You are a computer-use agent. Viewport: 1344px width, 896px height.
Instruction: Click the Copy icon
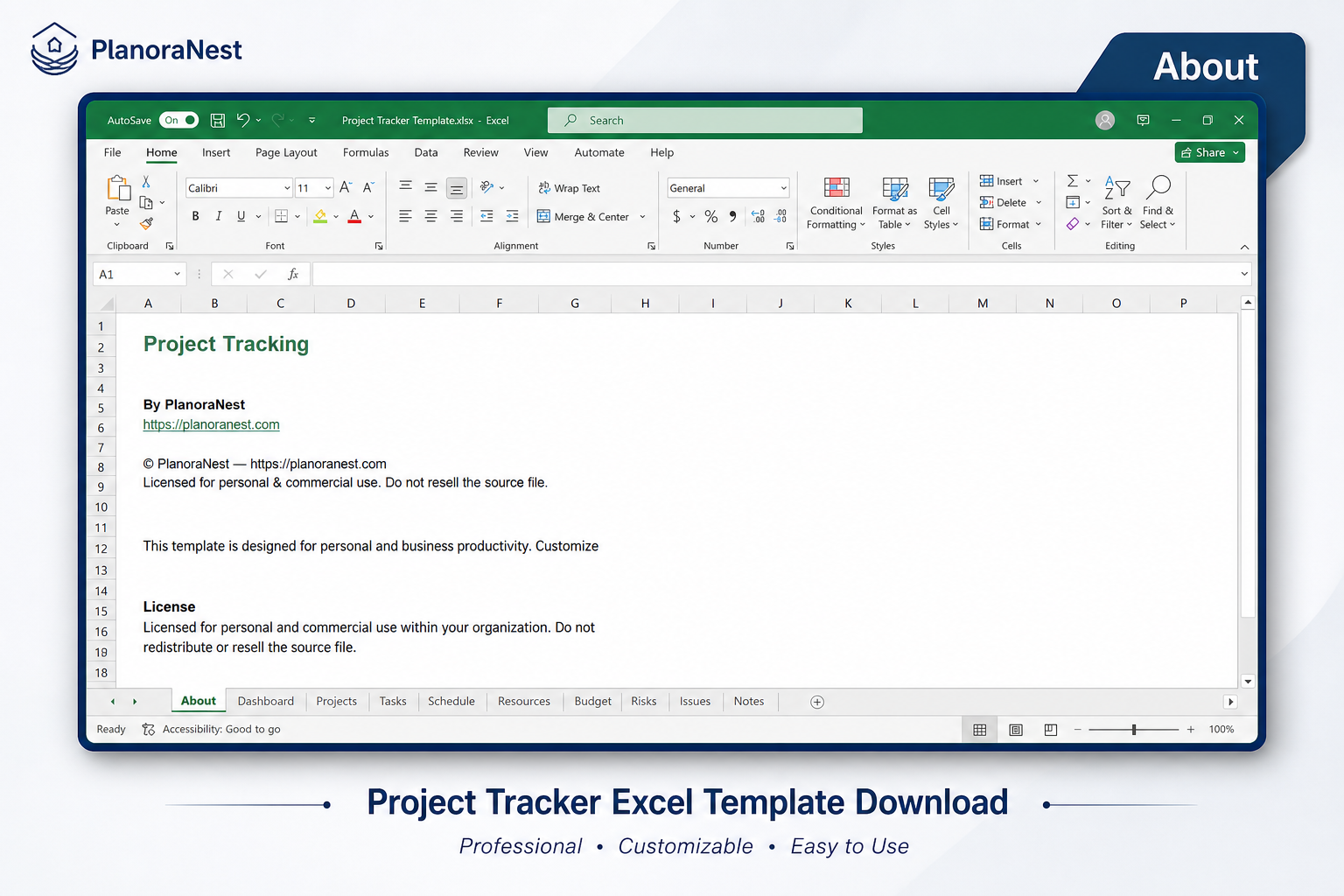point(146,202)
